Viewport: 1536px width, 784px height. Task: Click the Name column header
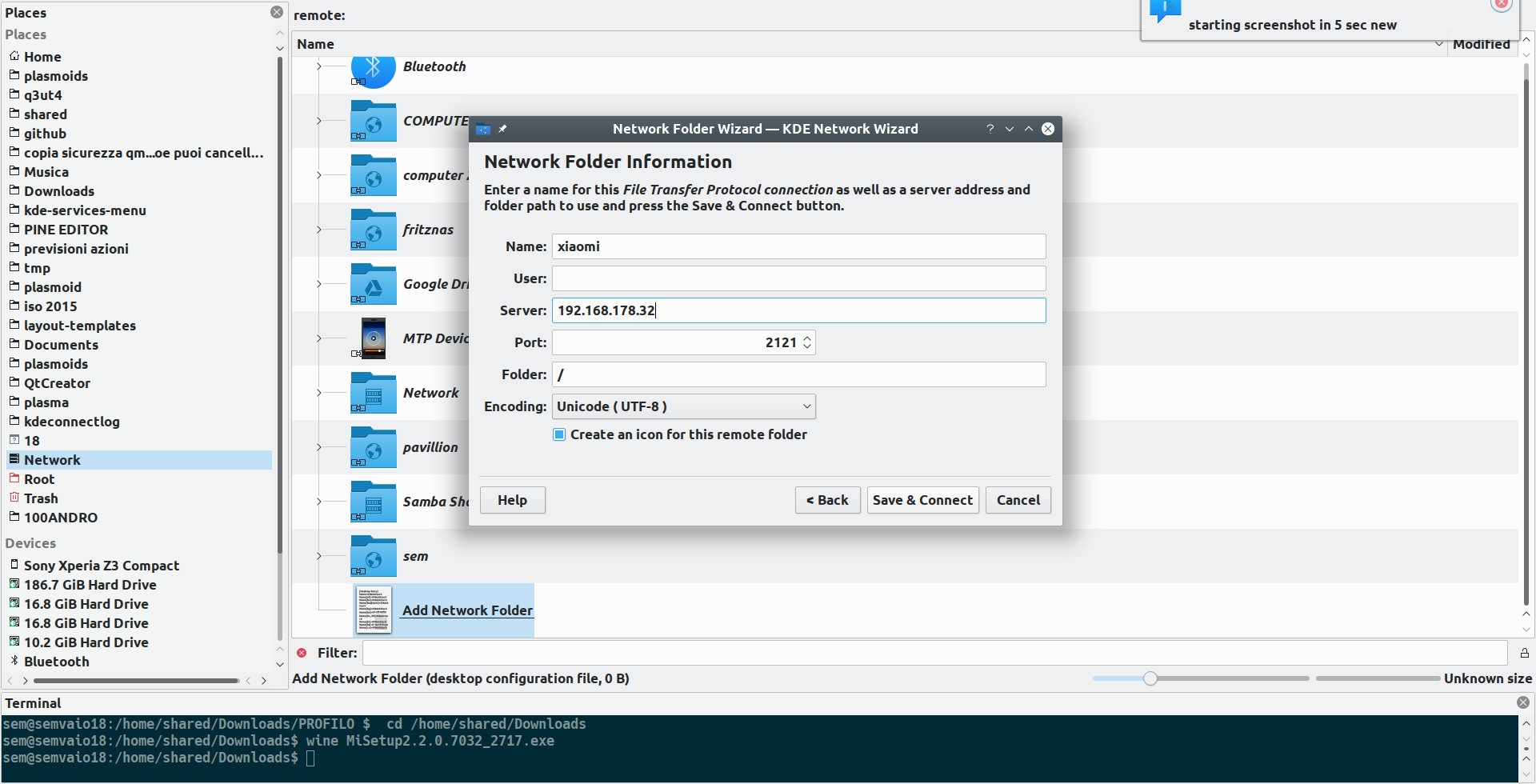point(316,44)
